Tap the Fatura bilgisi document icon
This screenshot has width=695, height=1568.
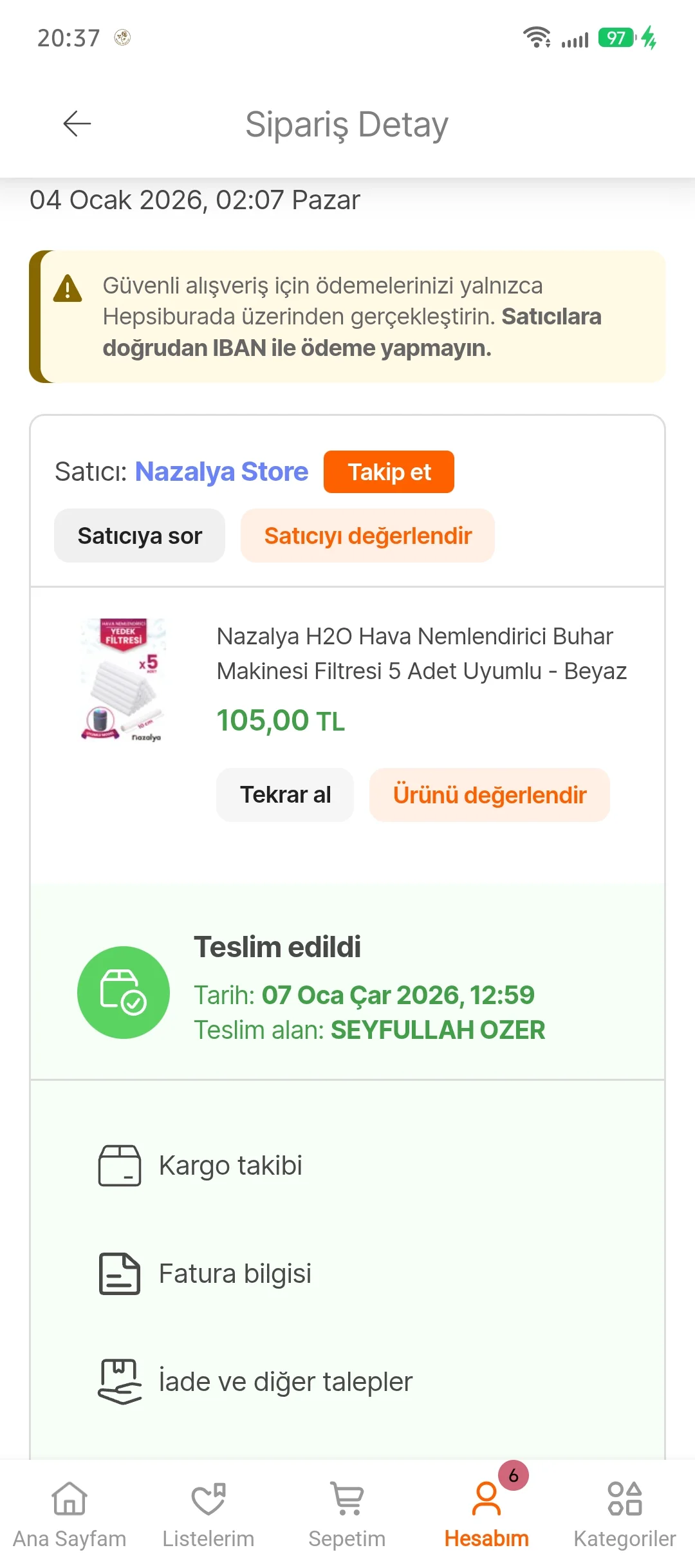pos(119,1273)
